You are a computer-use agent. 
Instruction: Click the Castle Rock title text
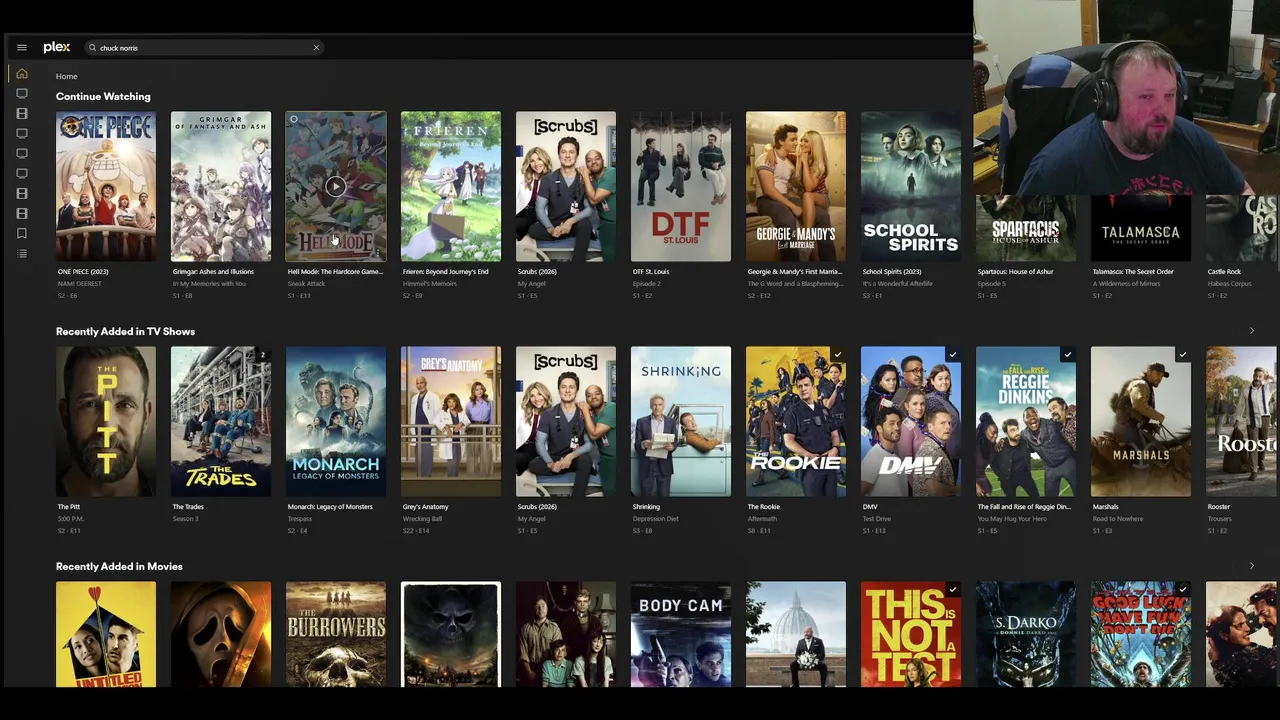pyautogui.click(x=1224, y=271)
